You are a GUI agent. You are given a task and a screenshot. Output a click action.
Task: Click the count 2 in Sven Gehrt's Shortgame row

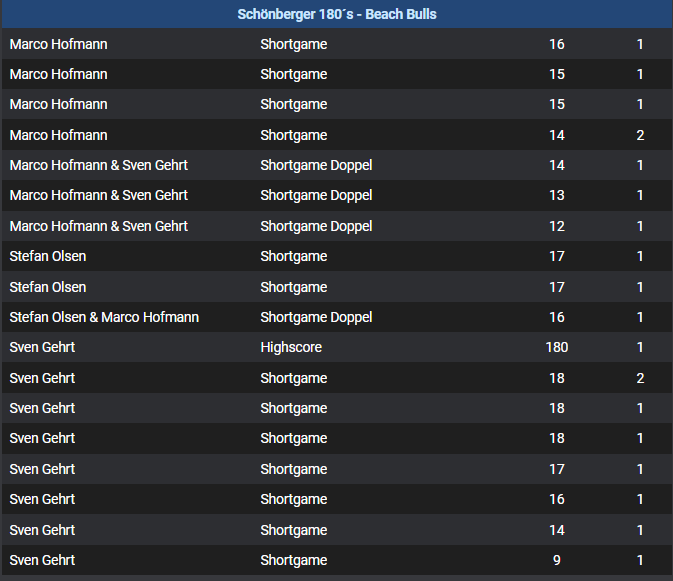pyautogui.click(x=640, y=378)
